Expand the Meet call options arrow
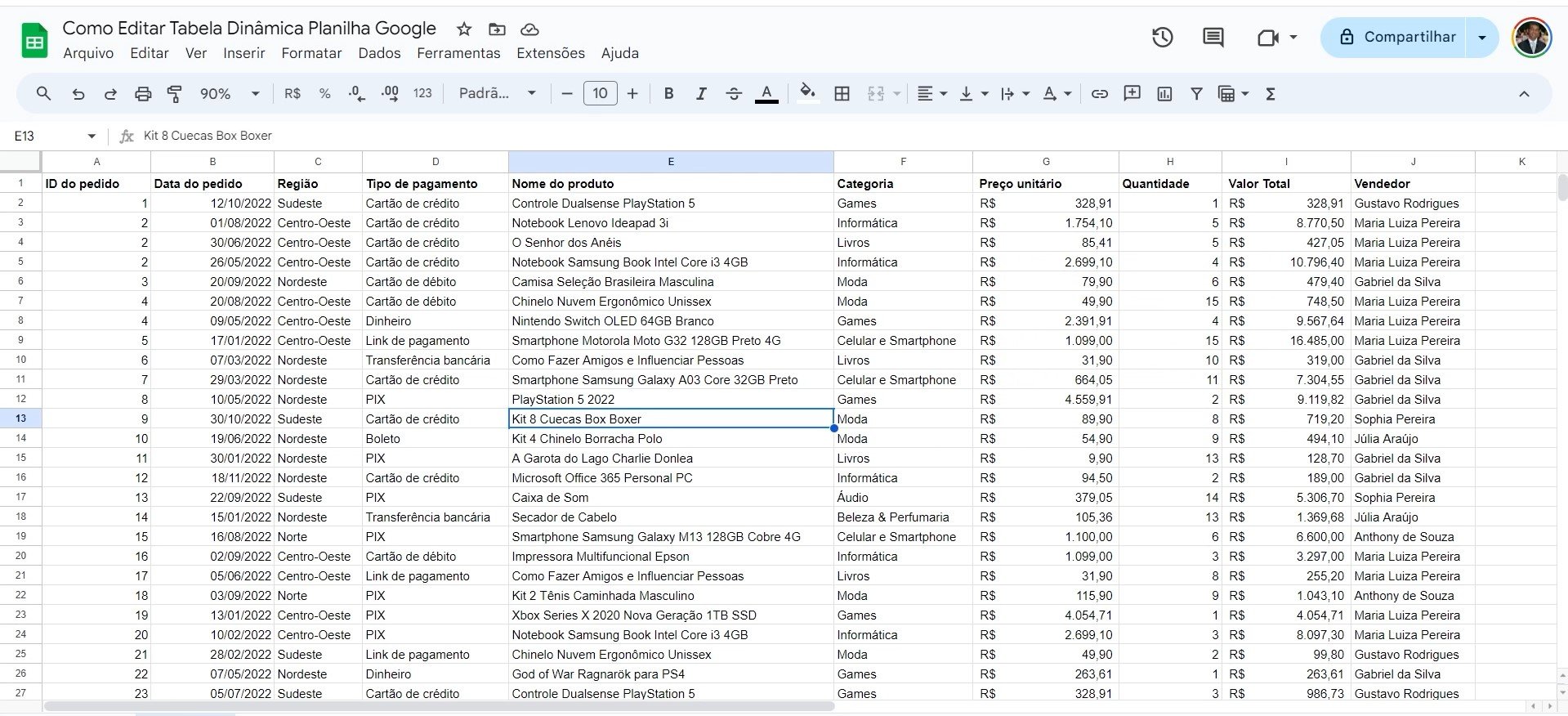 [1293, 38]
